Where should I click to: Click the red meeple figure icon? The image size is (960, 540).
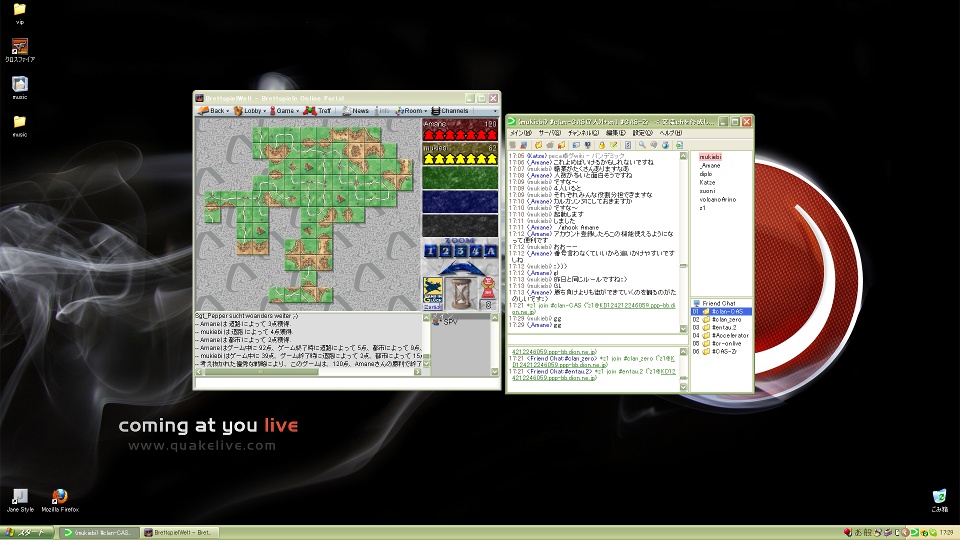tap(488, 288)
